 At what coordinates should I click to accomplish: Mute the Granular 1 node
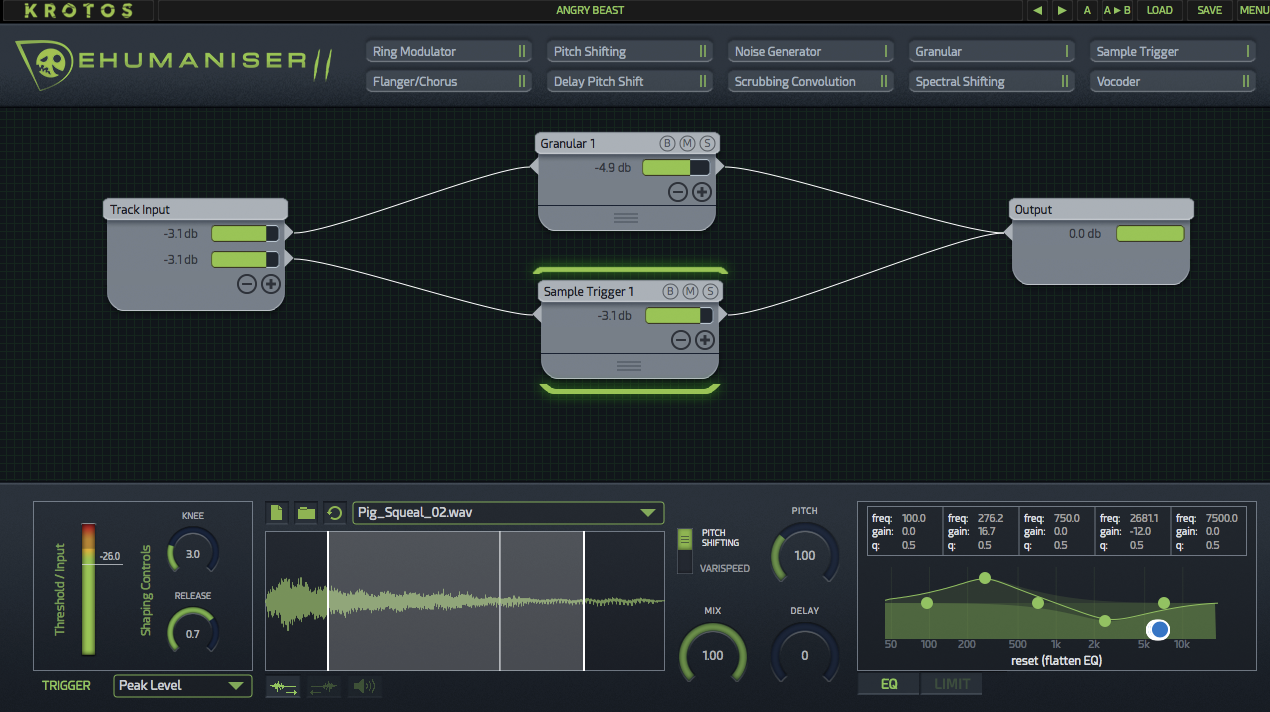pyautogui.click(x=687, y=143)
